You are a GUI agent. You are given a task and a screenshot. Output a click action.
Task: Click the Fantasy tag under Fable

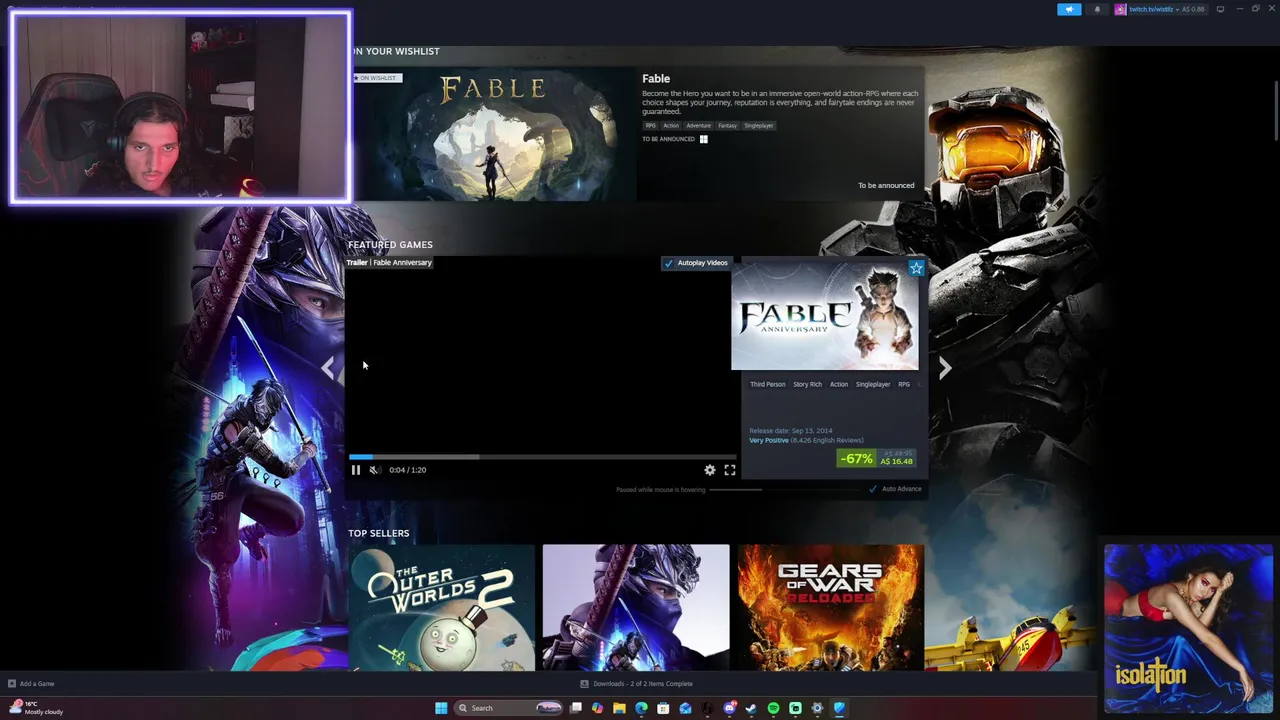(727, 125)
